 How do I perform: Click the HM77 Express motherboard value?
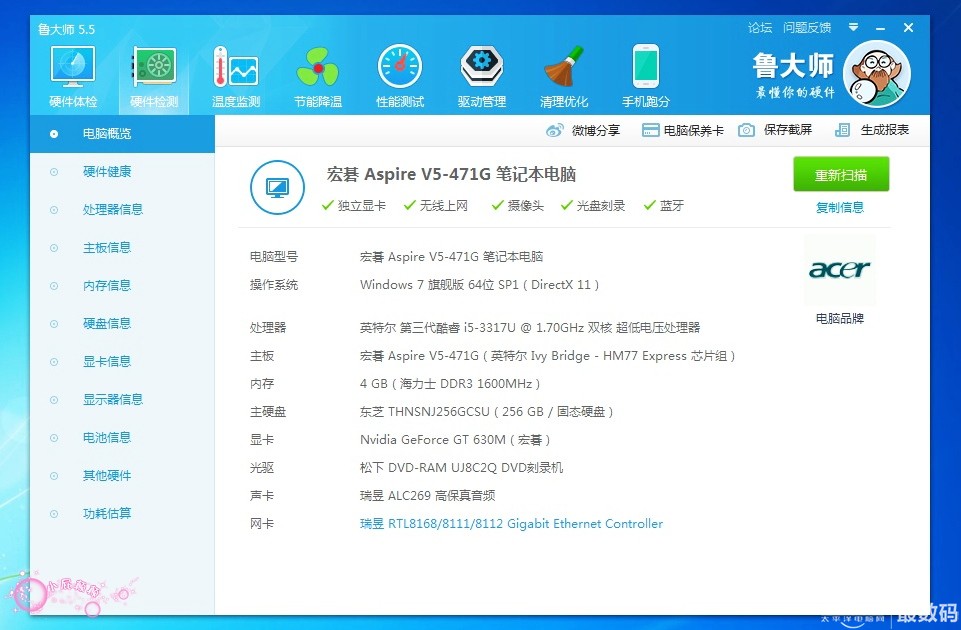point(547,355)
